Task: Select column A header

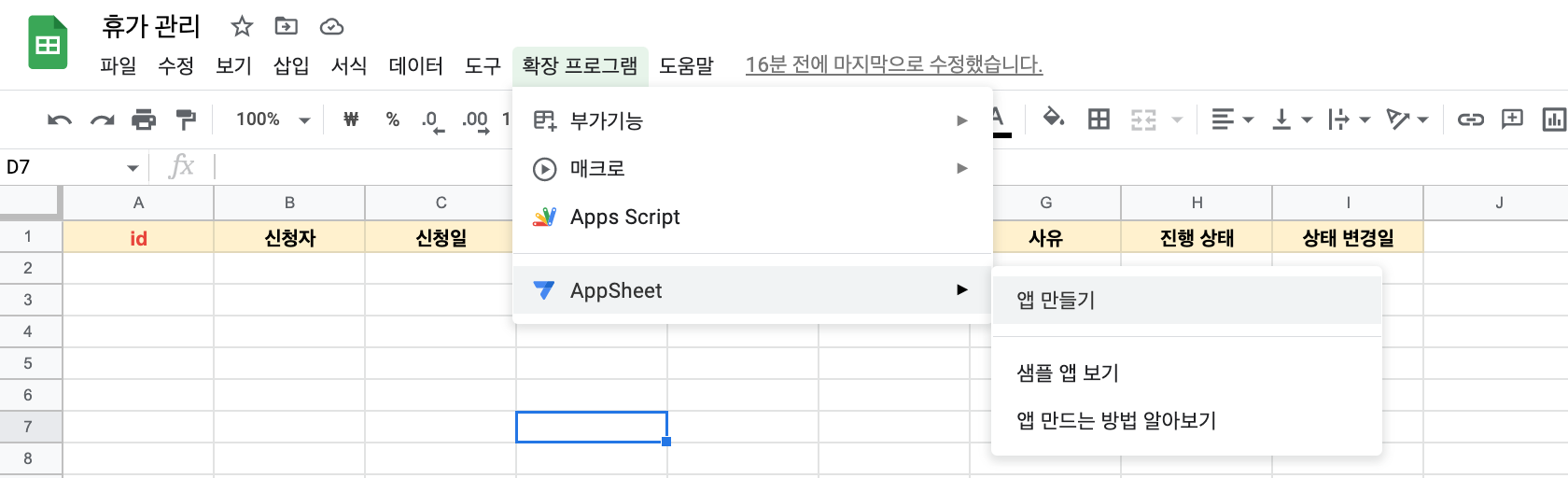Action: click(138, 203)
